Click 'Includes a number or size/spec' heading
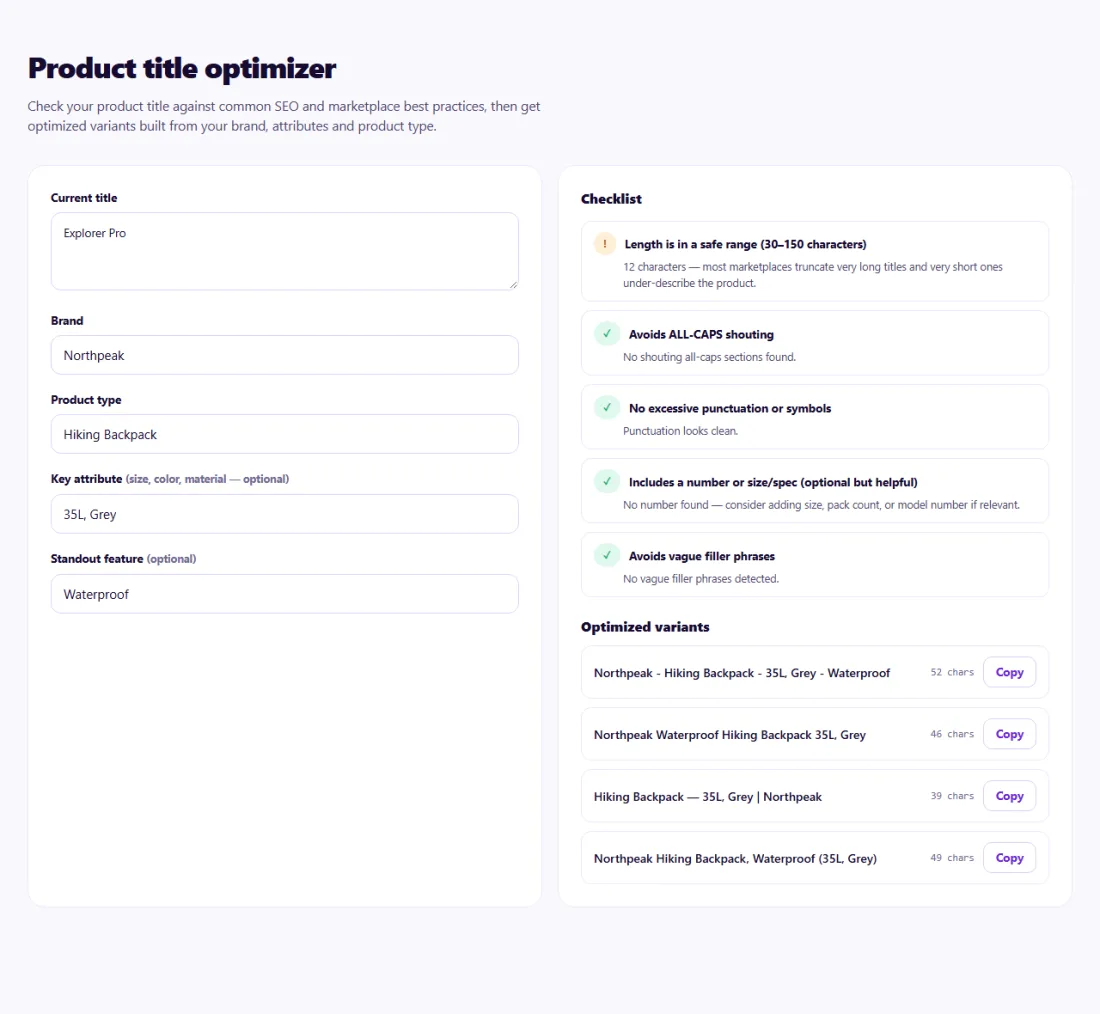This screenshot has height=1014, width=1100. [773, 482]
